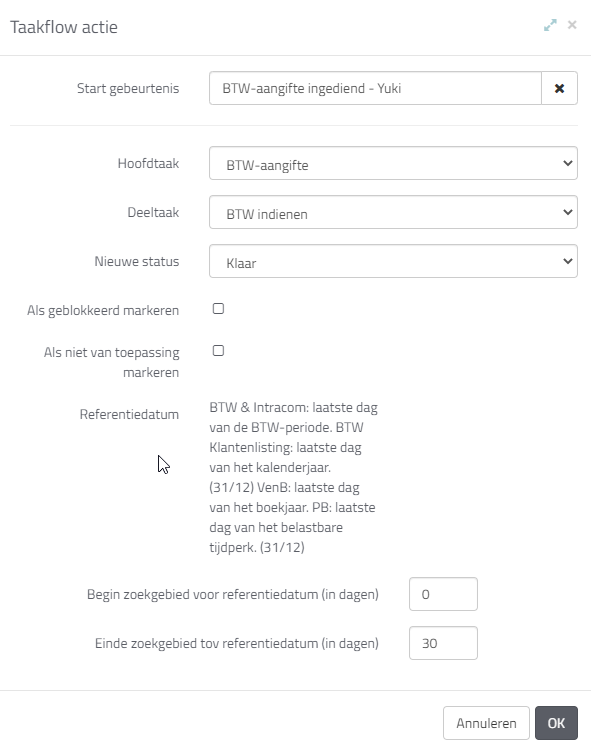Click the Als niet van toepassing markeren label
The height and width of the screenshot is (748, 591).
tap(112, 362)
